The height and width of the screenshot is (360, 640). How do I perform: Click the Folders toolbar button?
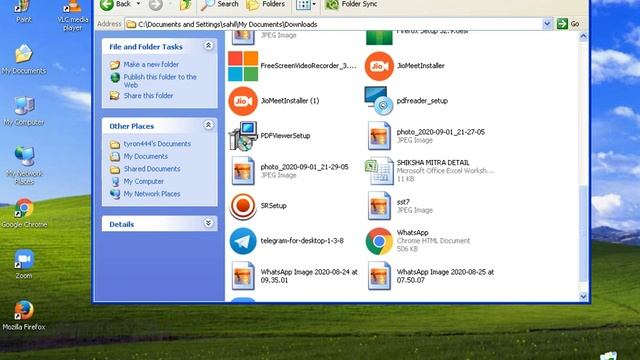(265, 4)
